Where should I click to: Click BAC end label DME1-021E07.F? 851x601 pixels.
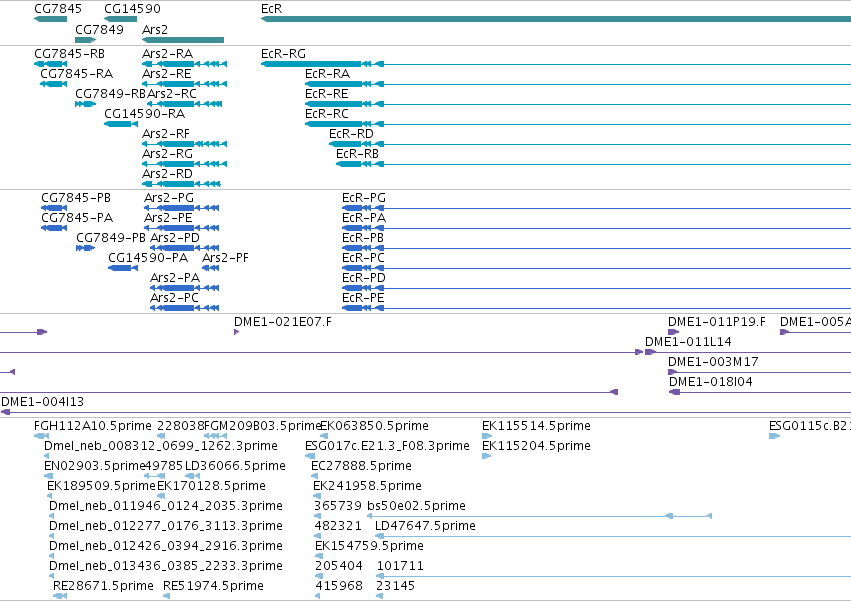coord(283,322)
